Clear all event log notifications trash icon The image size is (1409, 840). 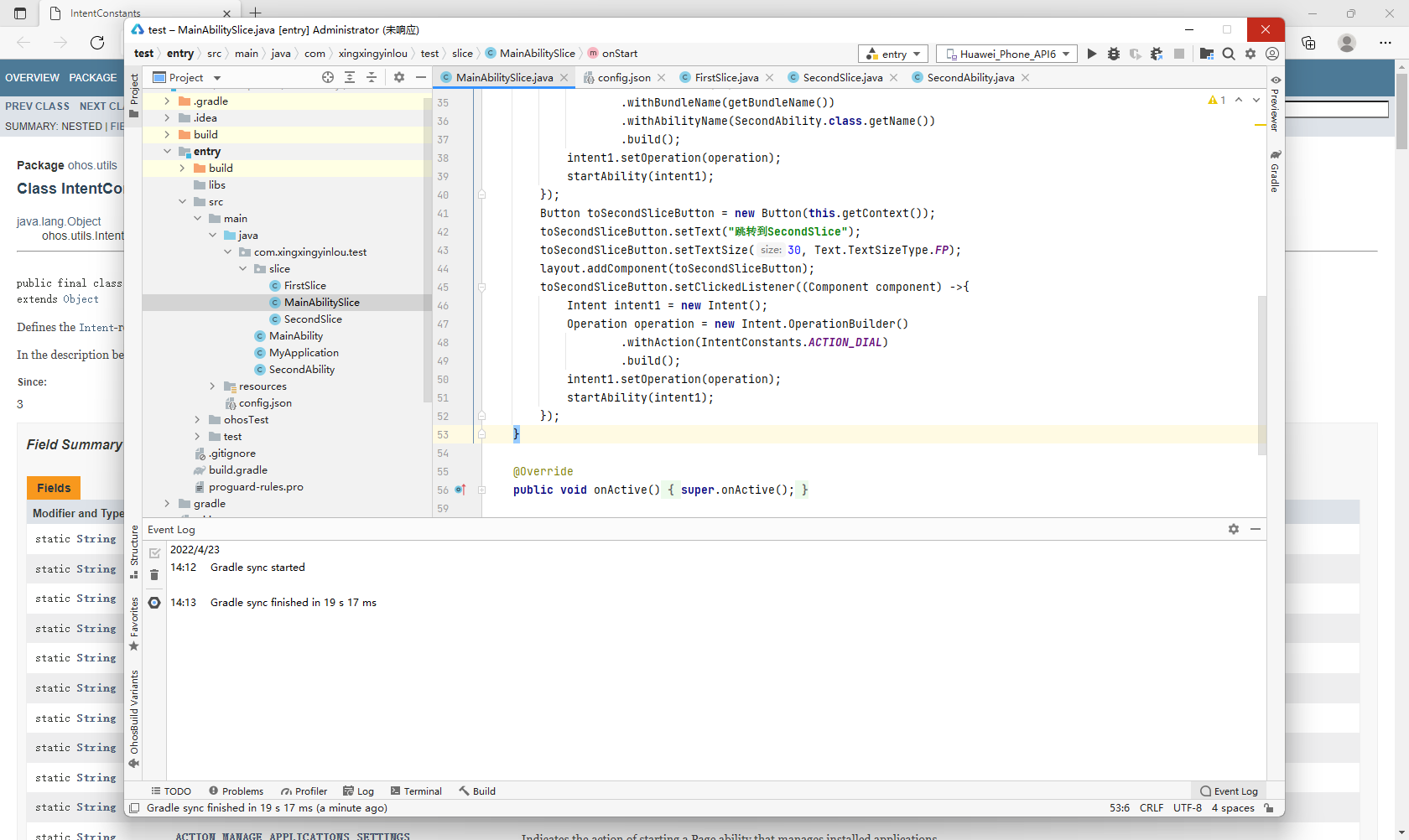point(154,574)
